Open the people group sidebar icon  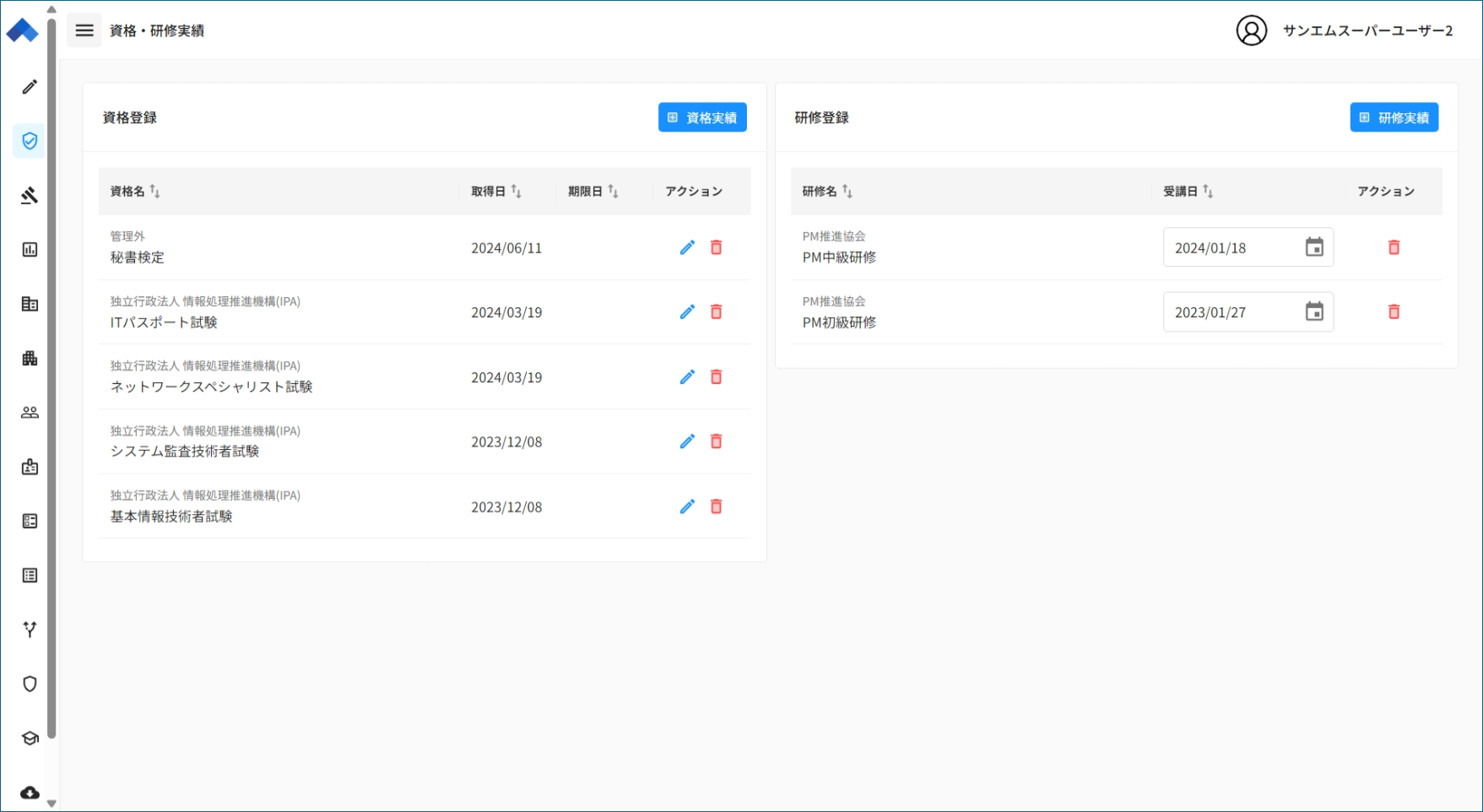[30, 413]
